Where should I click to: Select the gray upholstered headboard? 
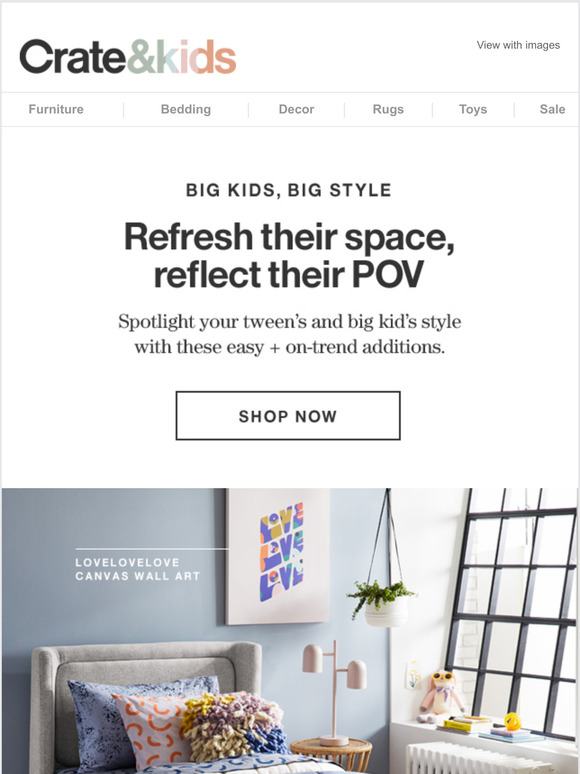pos(146,681)
